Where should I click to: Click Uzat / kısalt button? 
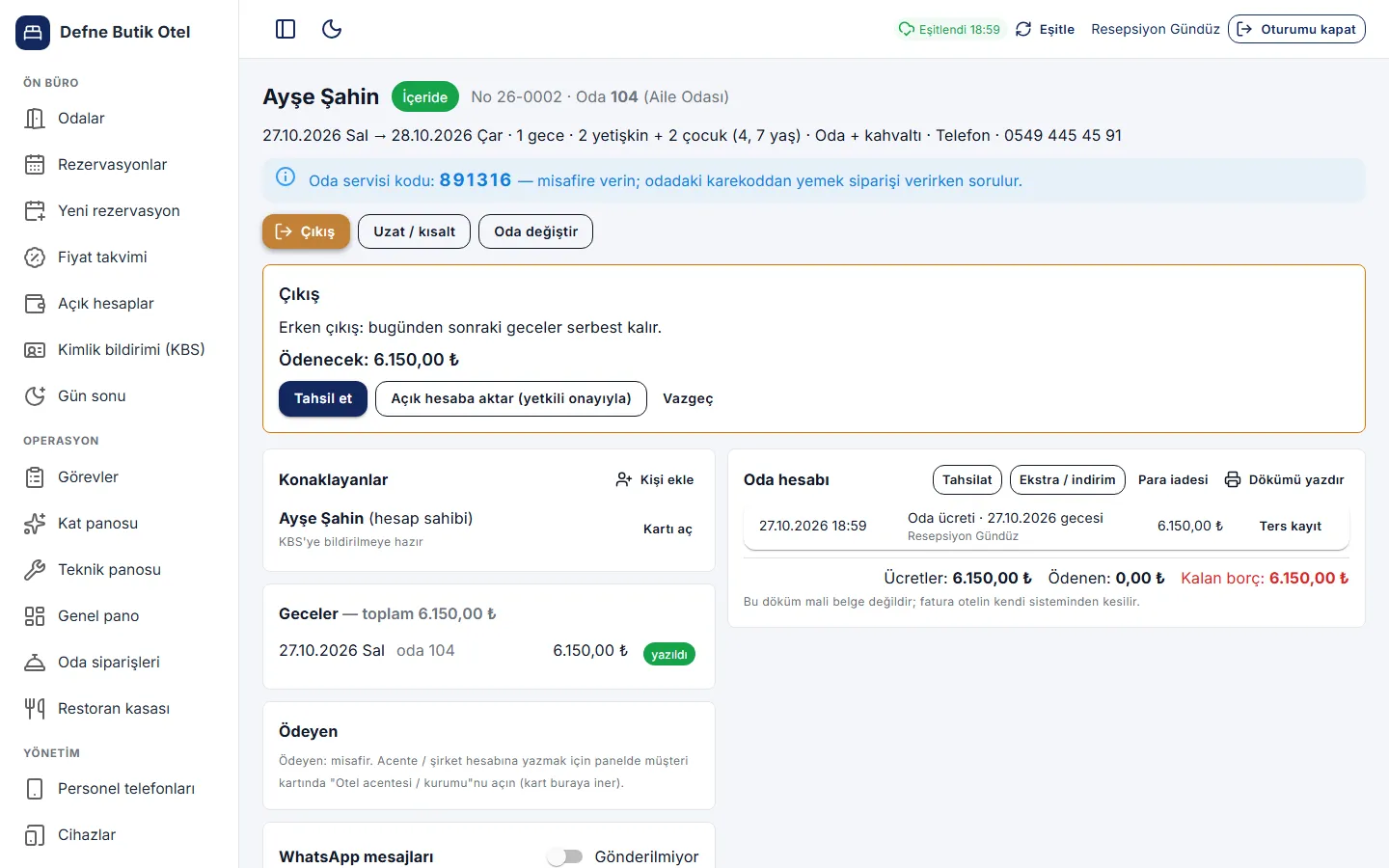click(415, 231)
